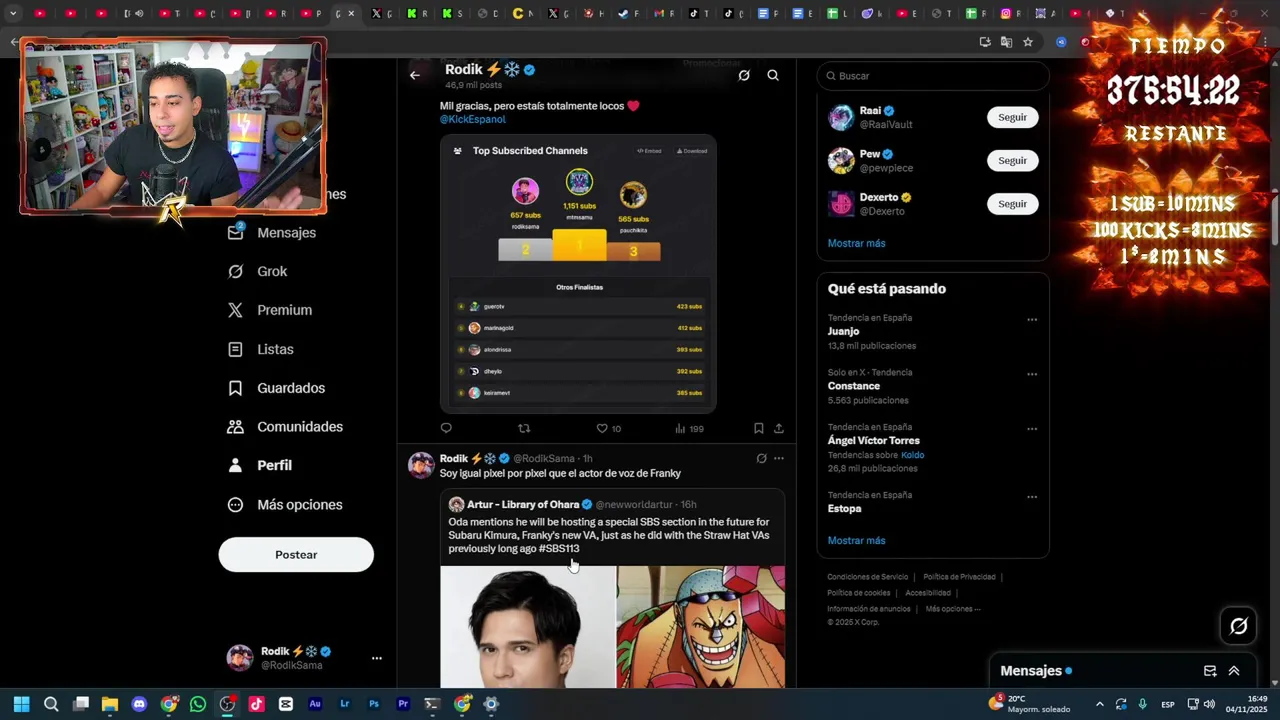This screenshot has height=720, width=1280.
Task: Open the Windows Start menu
Action: [22, 704]
